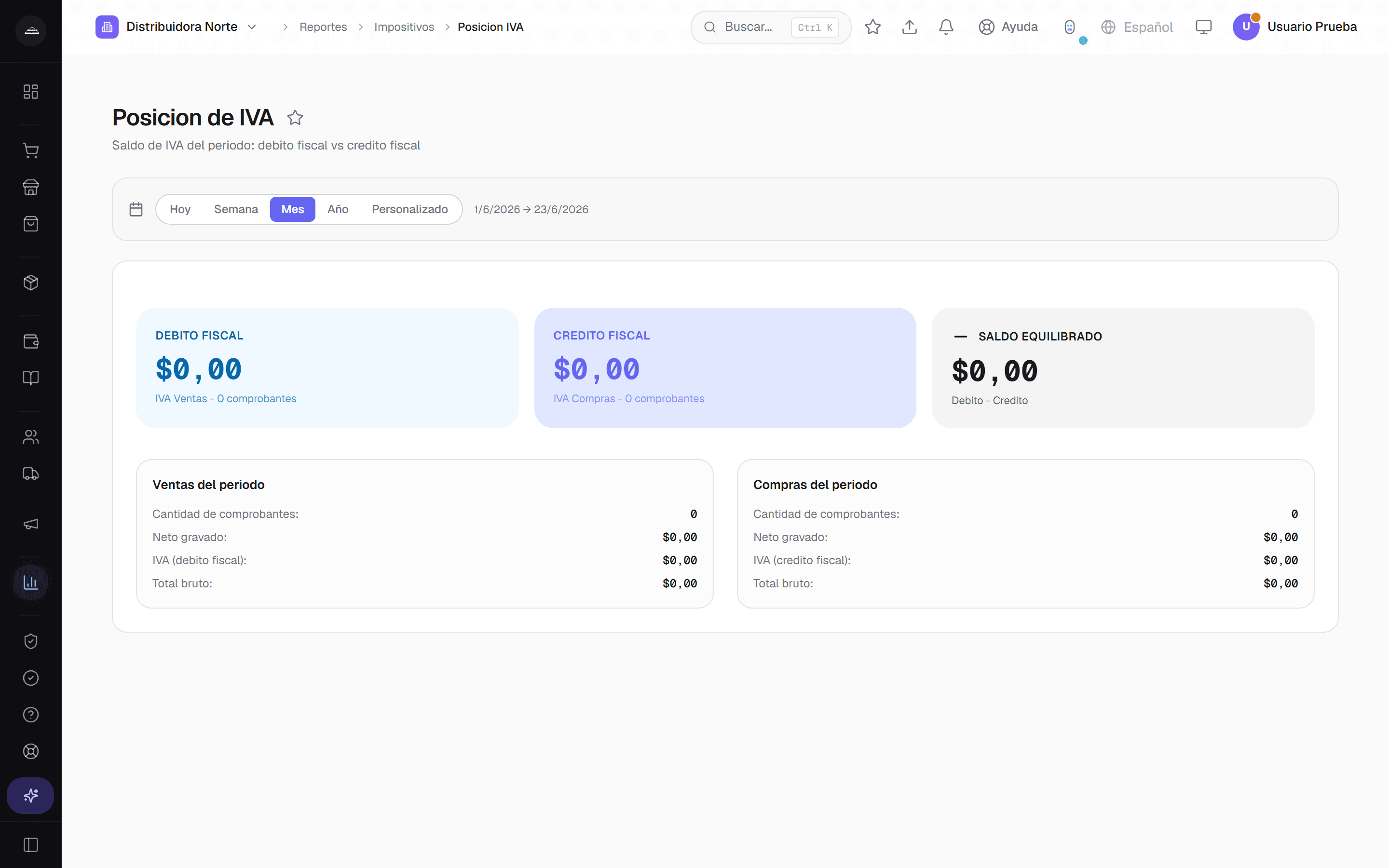This screenshot has width=1389, height=868.
Task: Toggle the display theme monitor icon
Action: point(1203,27)
